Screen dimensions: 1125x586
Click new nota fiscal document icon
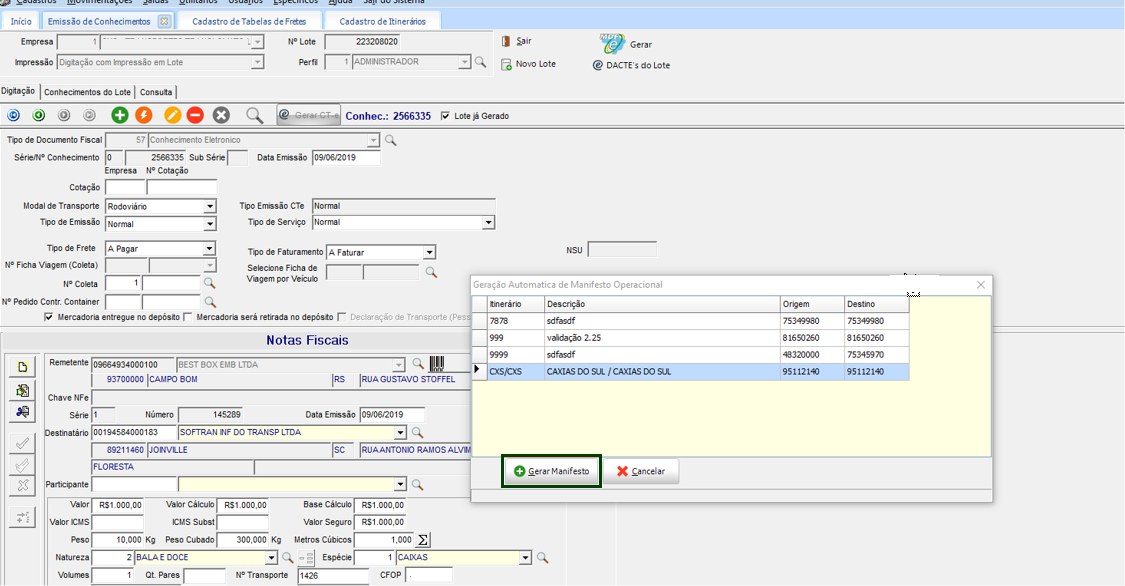(x=22, y=366)
